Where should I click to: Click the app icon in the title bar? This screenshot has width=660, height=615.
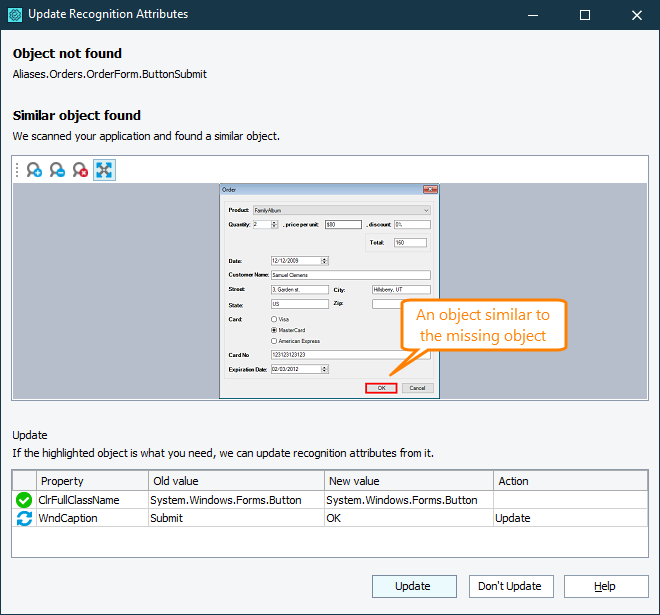(14, 15)
